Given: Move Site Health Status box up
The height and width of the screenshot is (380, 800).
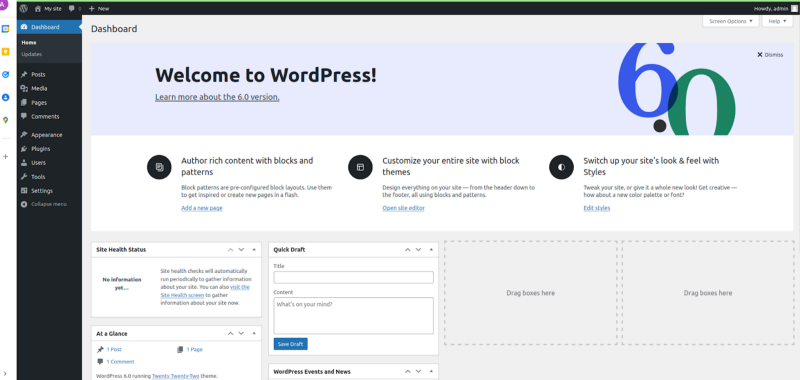Looking at the screenshot, I should [x=231, y=249].
